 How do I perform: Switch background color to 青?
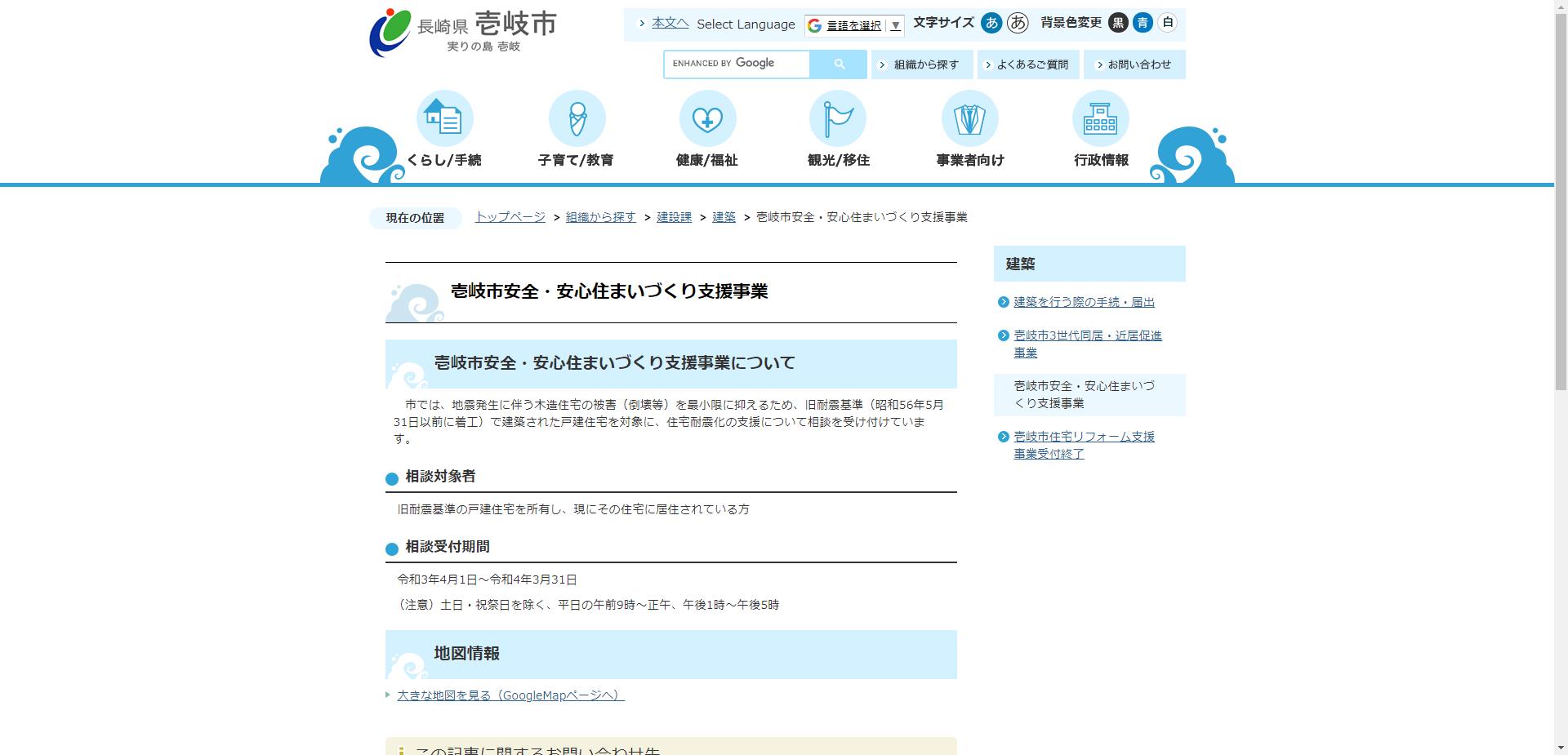point(1143,24)
